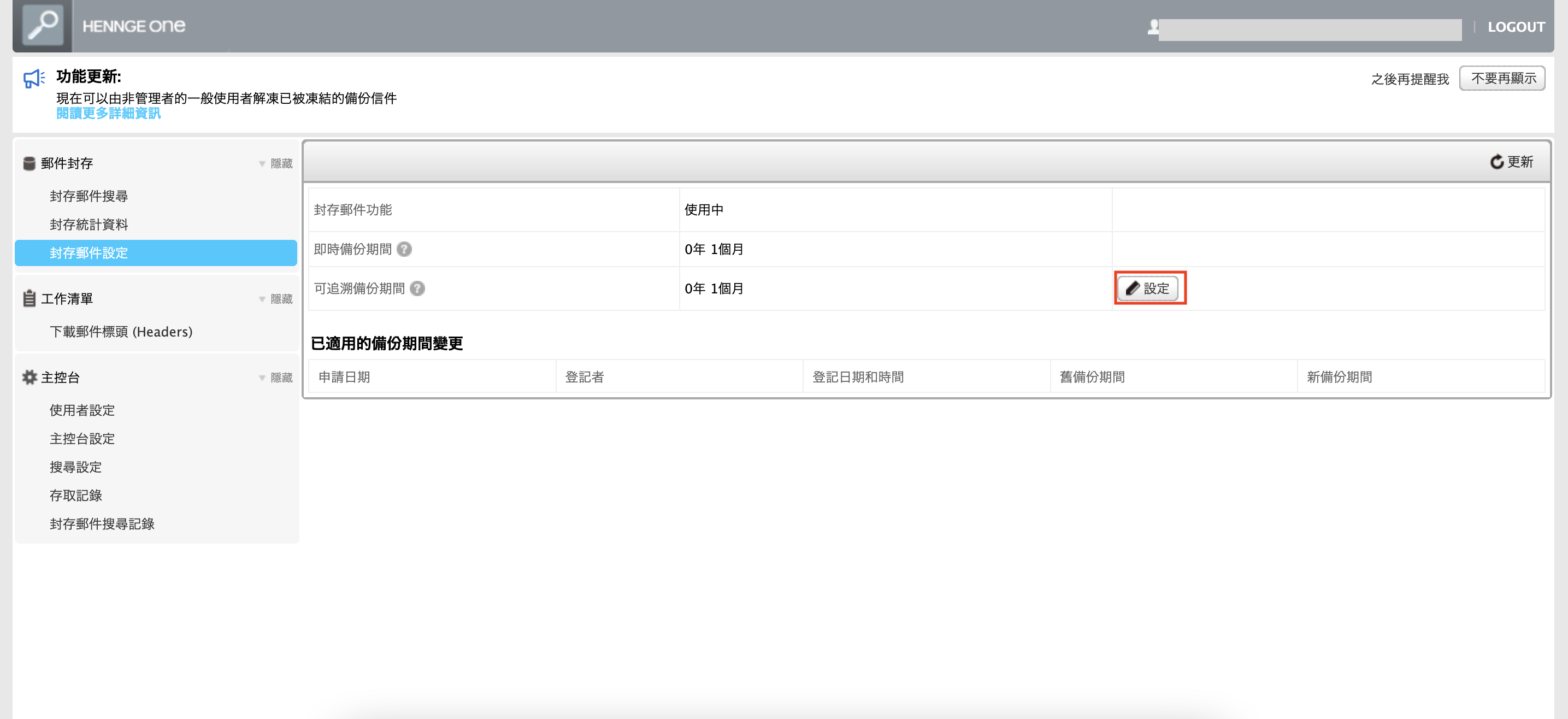The height and width of the screenshot is (719, 1568).
Task: Click the redacted username field
Action: (x=1310, y=29)
